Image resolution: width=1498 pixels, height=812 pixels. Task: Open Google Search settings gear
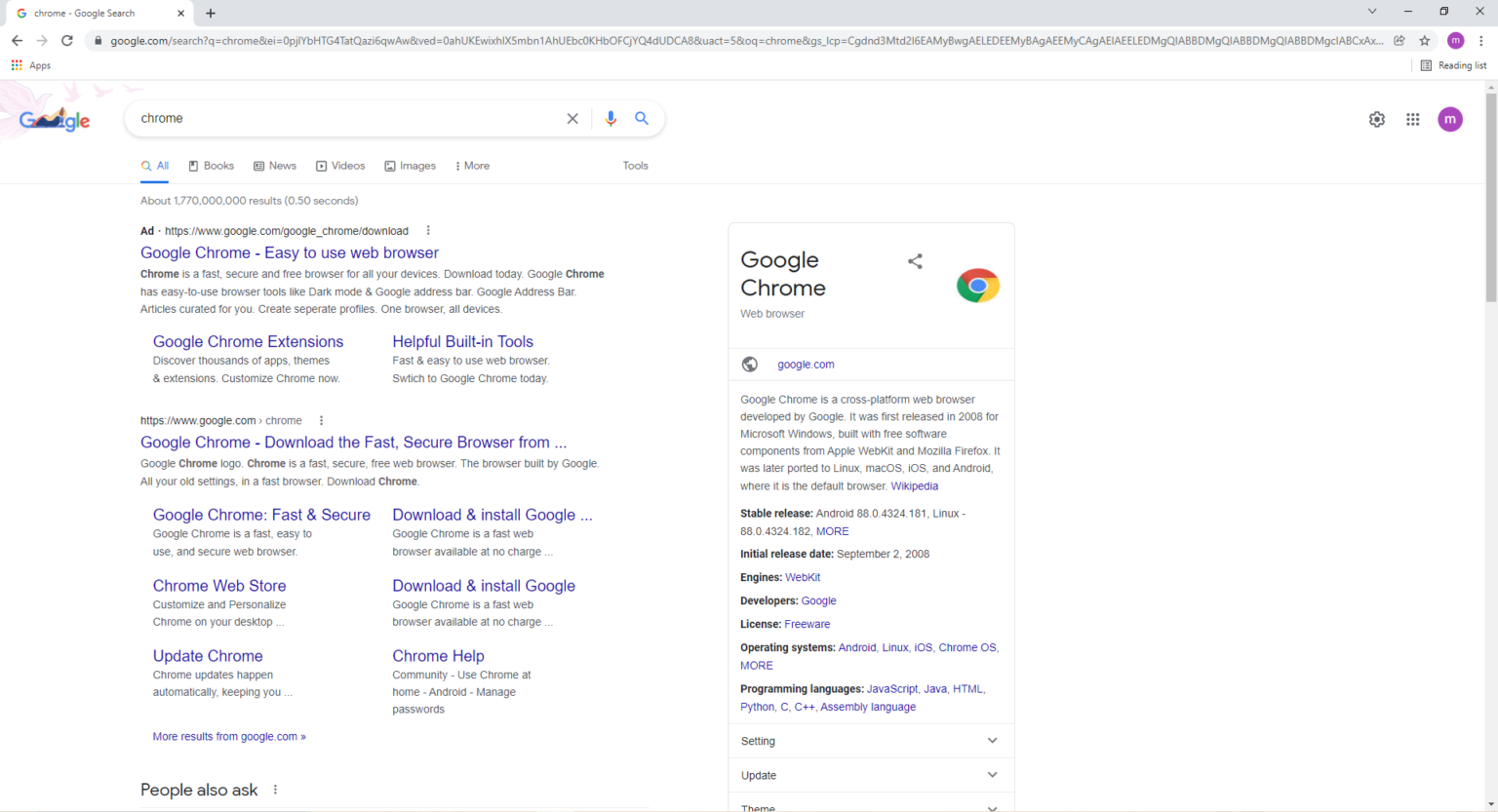tap(1376, 119)
